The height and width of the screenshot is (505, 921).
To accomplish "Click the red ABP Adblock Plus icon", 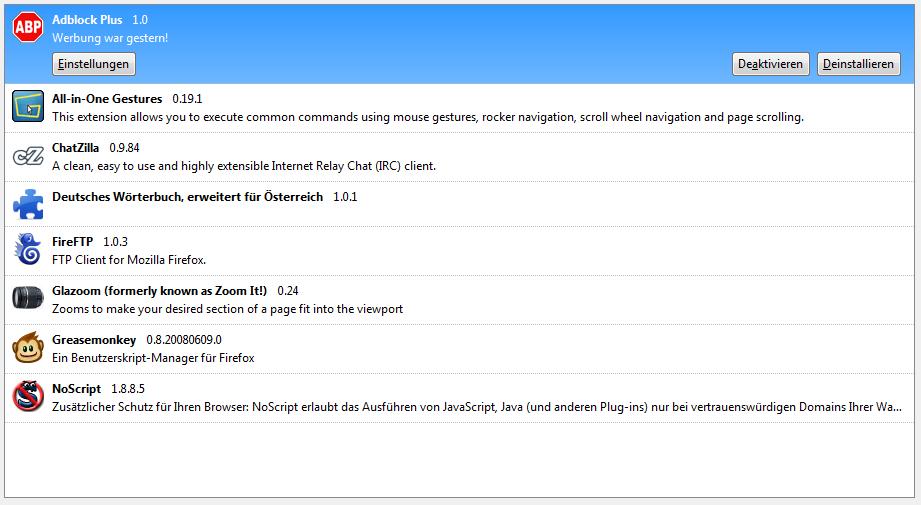I will coord(28,27).
